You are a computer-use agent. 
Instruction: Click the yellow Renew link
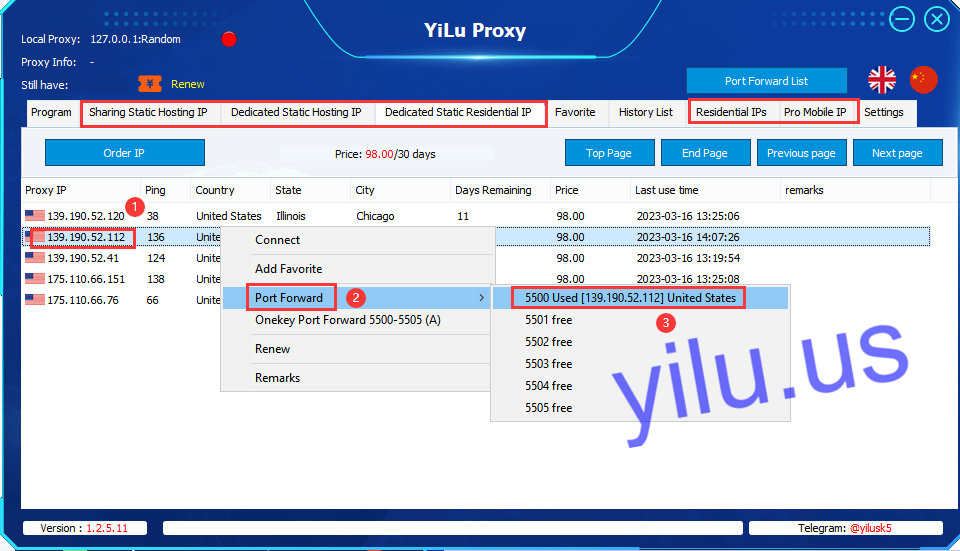coord(187,84)
